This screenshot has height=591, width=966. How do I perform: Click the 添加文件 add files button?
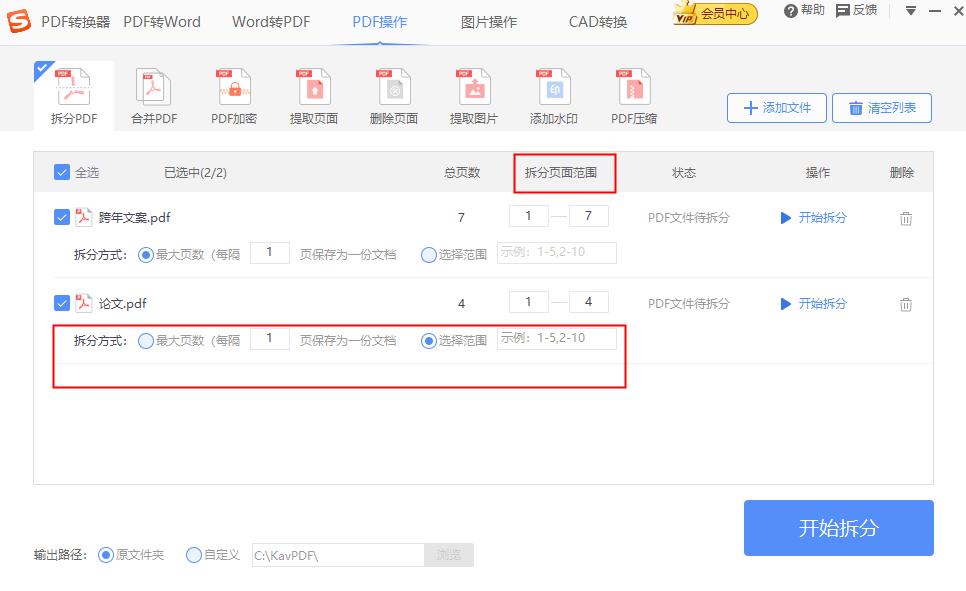coord(776,107)
